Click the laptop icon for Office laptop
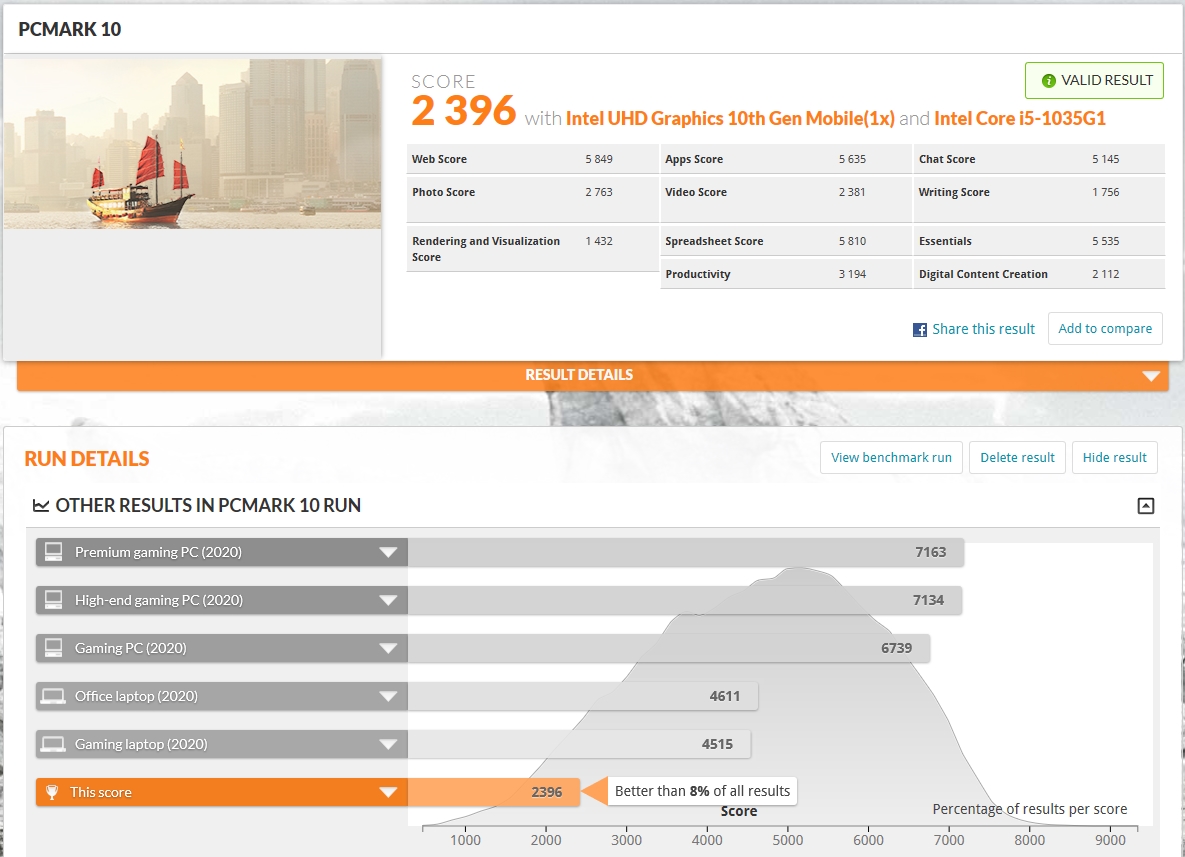Viewport: 1185px width, 857px height. pyautogui.click(x=53, y=696)
